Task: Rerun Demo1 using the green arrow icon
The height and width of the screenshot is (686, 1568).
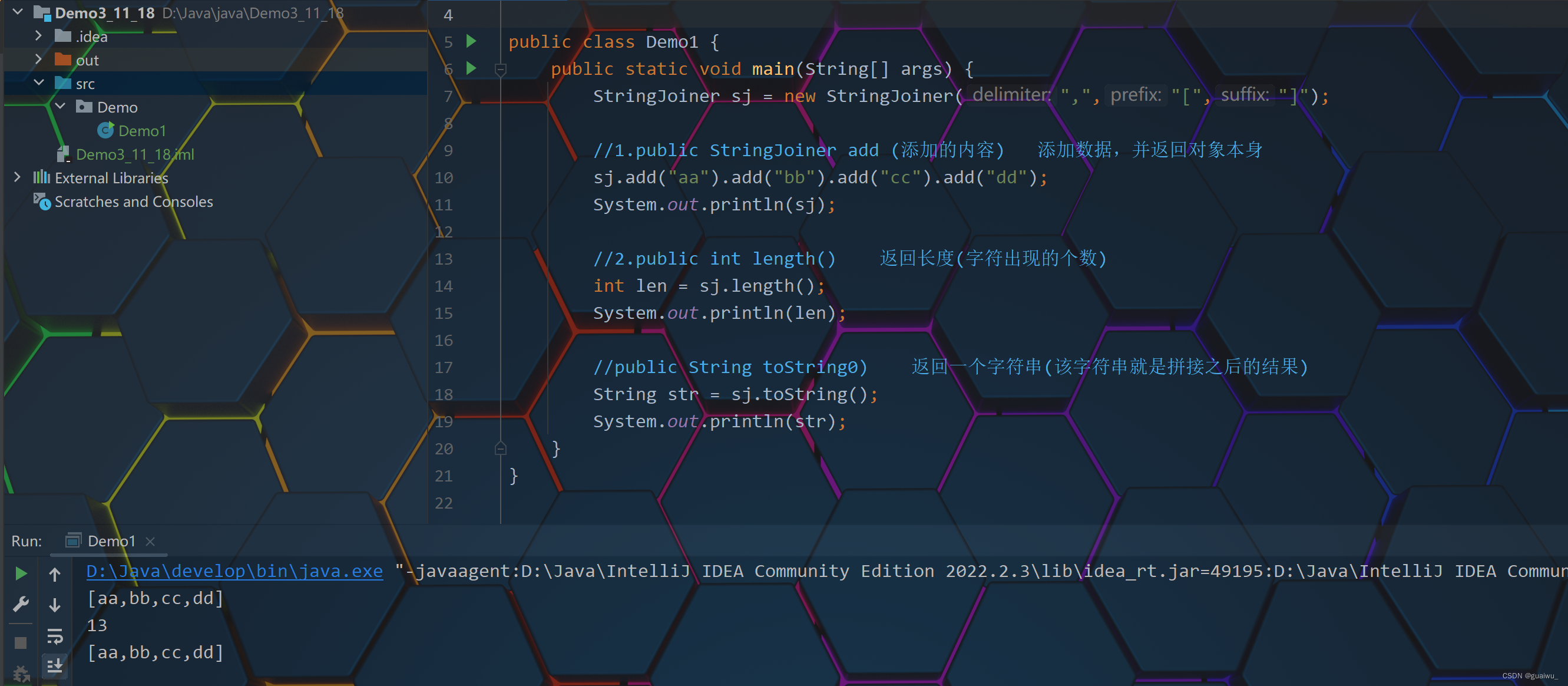Action: [x=20, y=573]
